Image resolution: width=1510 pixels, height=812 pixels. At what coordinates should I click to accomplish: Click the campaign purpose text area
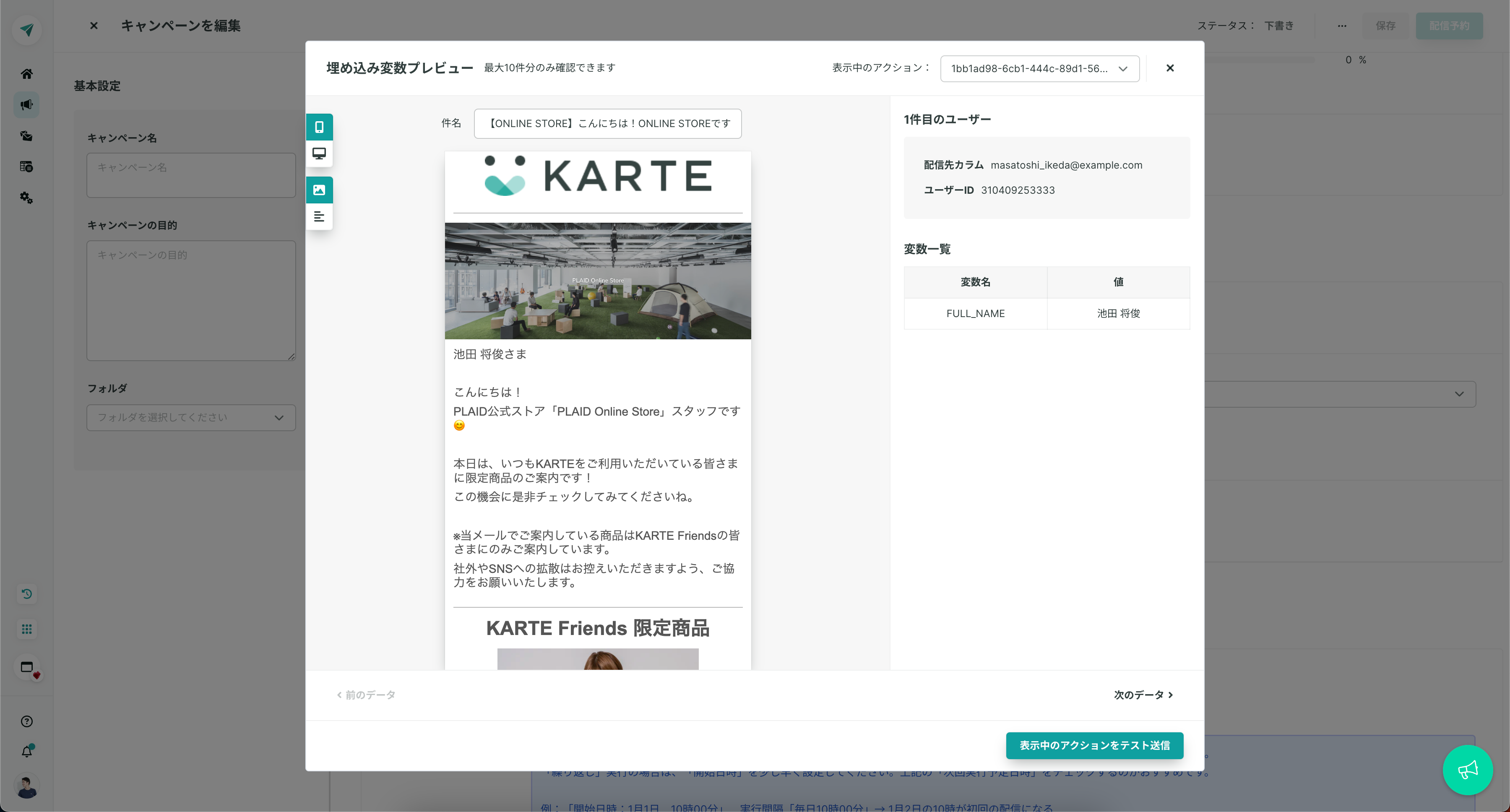[x=191, y=301]
